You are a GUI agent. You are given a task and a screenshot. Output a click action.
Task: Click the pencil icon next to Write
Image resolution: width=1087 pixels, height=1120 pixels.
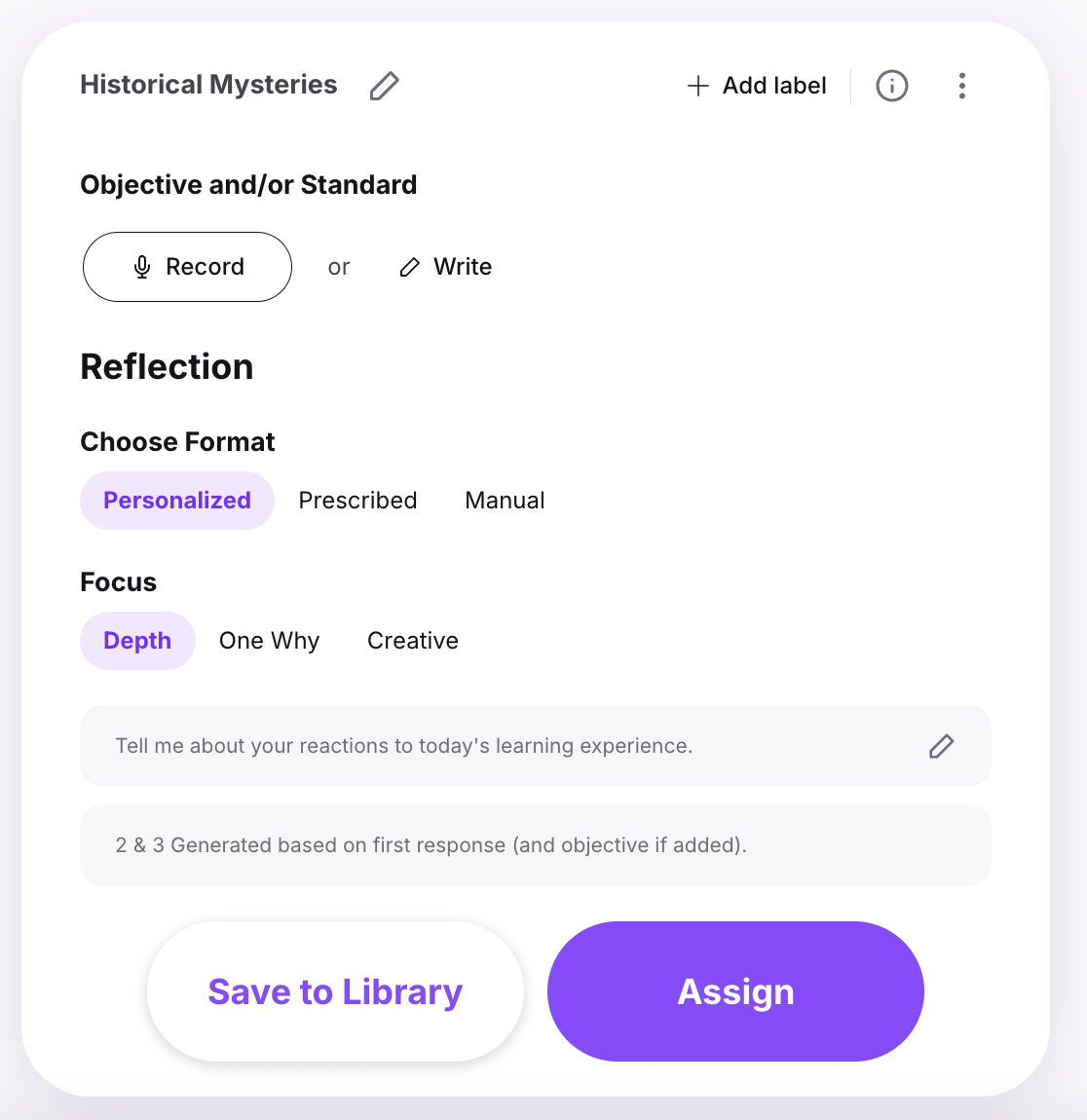point(409,267)
